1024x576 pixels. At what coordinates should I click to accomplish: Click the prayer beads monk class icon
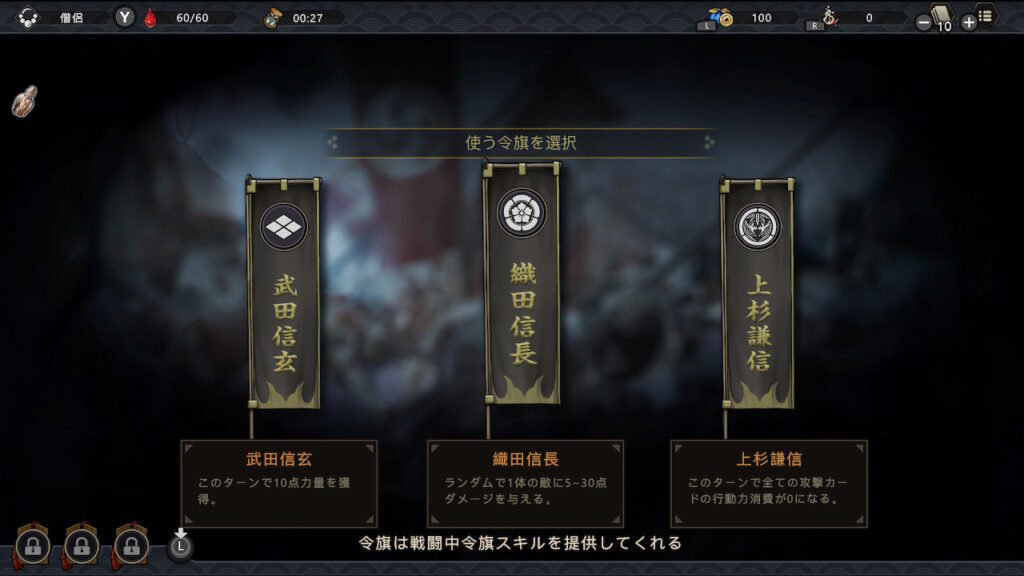27,18
